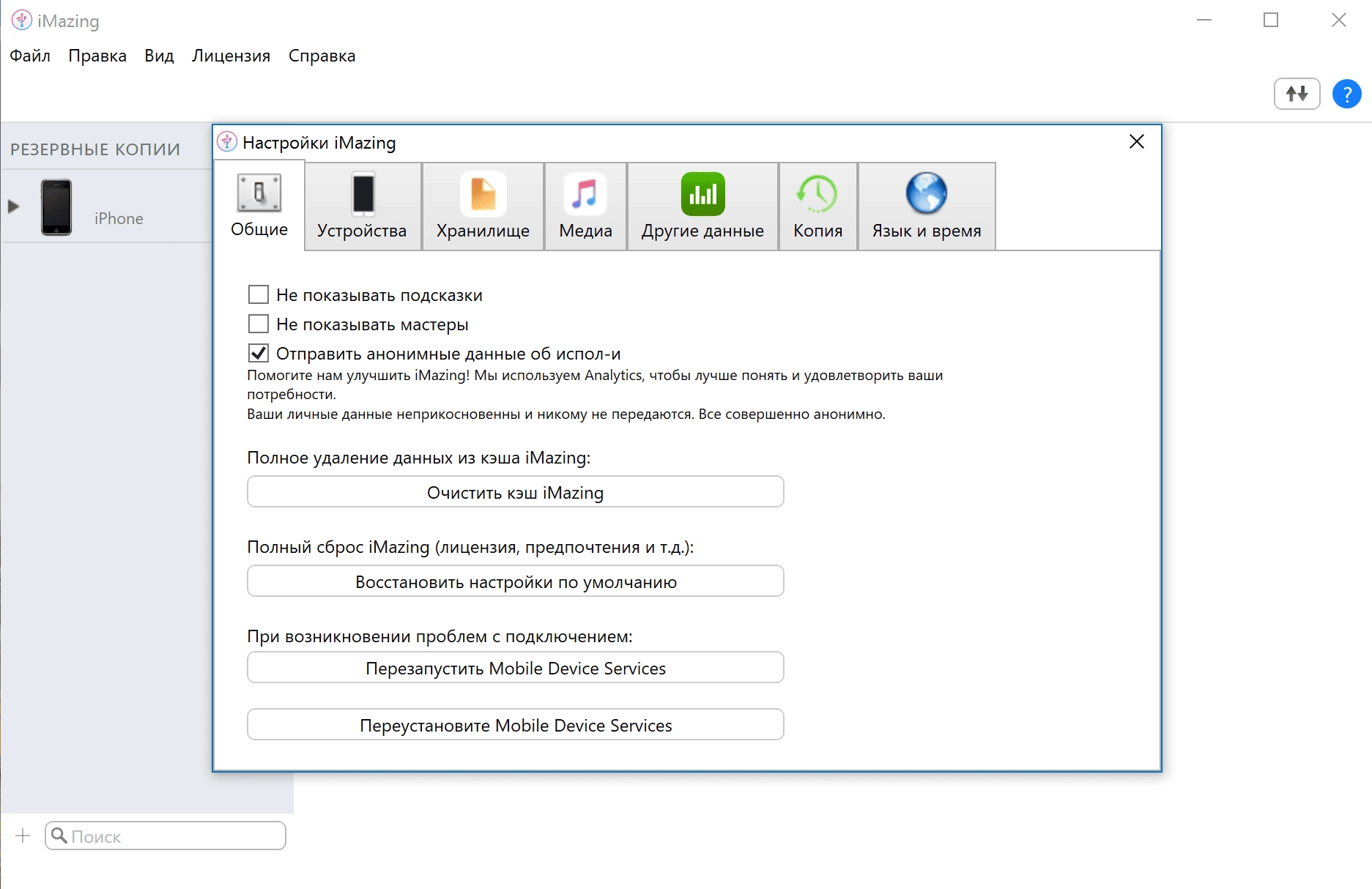Image resolution: width=1372 pixels, height=889 pixels.
Task: Click the search magnifier icon
Action: click(59, 836)
